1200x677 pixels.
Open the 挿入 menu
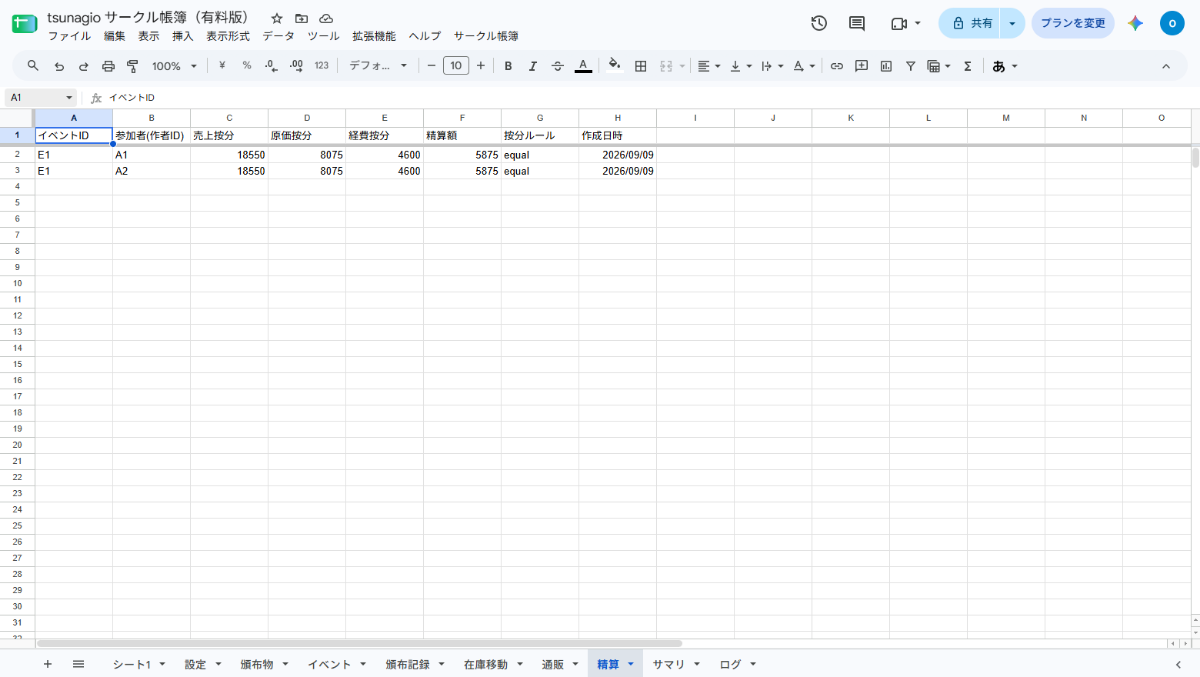(182, 36)
